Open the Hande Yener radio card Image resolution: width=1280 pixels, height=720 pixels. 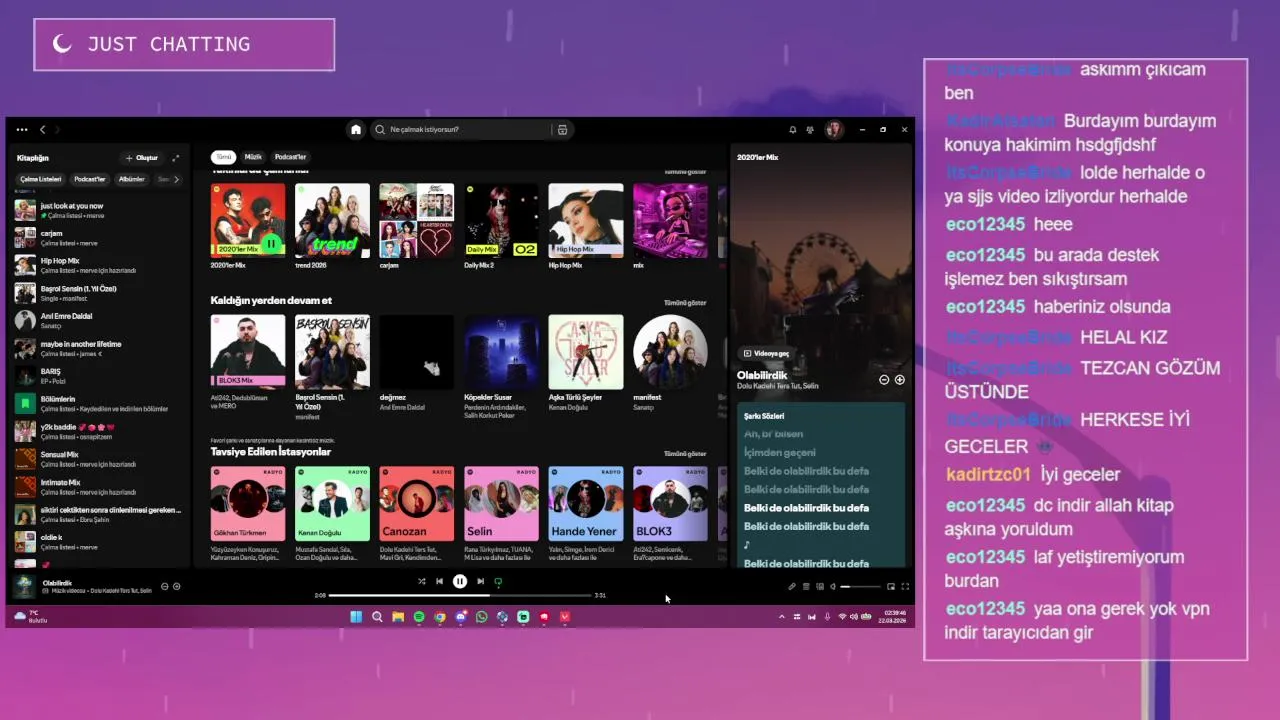coord(586,512)
